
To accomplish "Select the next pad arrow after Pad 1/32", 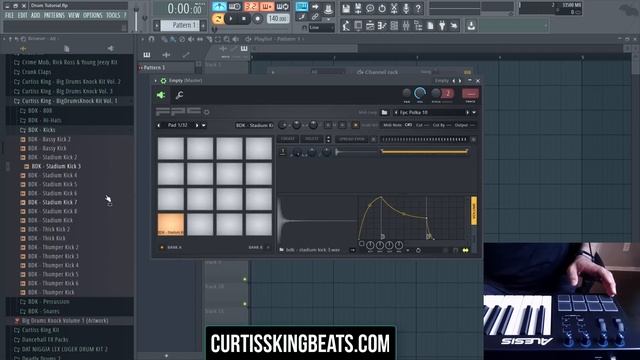I will (x=197, y=125).
